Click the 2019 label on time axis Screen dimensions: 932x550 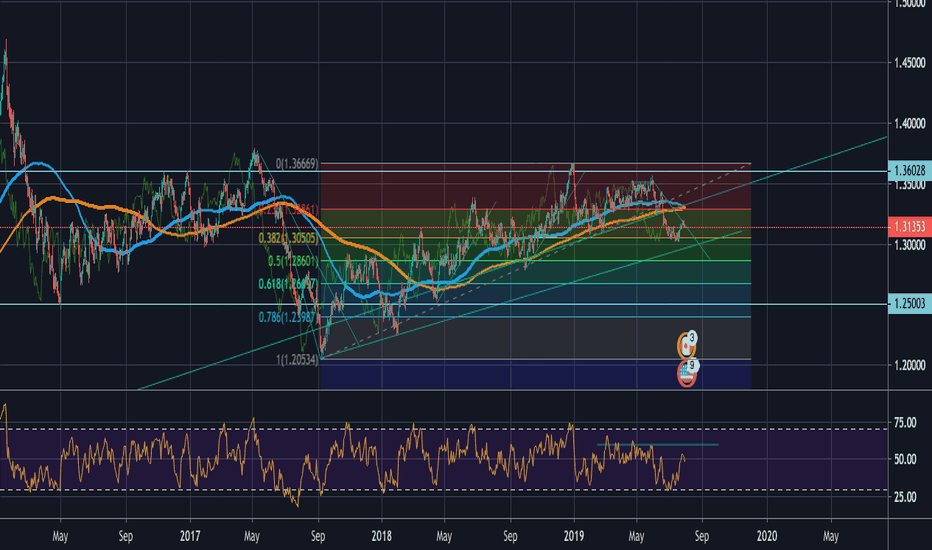coord(574,536)
